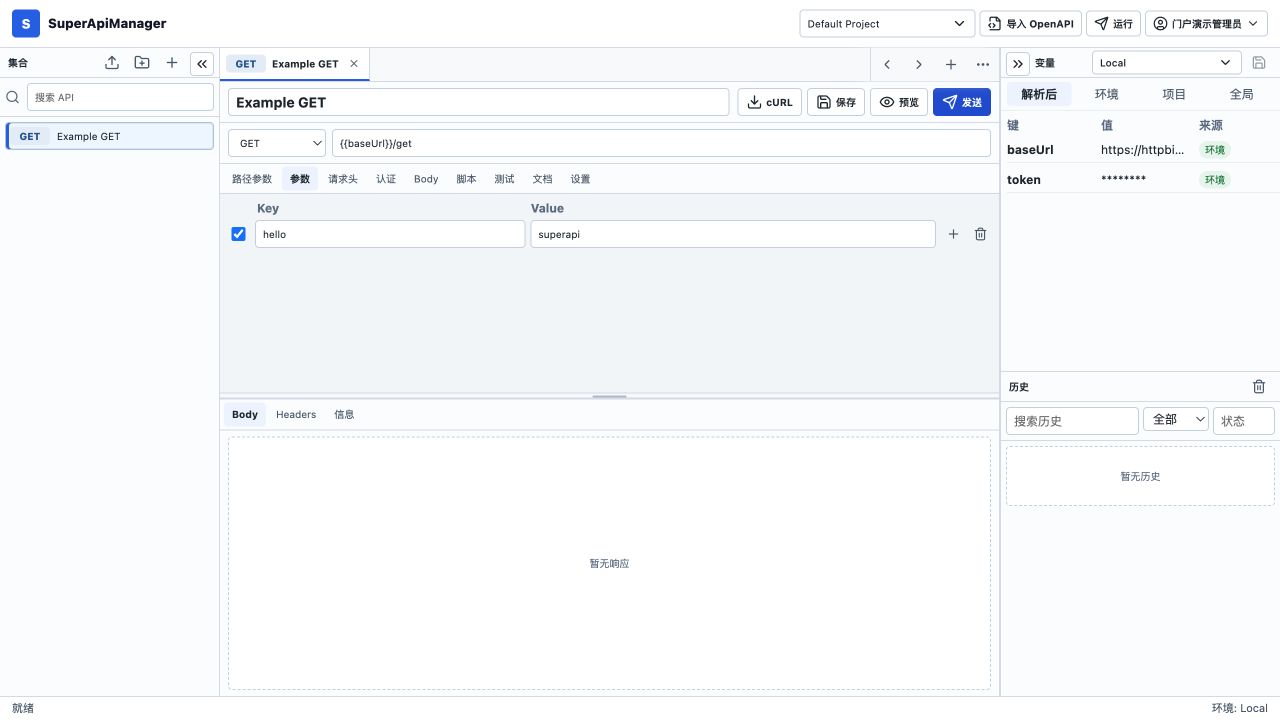
Task: Click the baseUrl variable key
Action: pos(1030,149)
